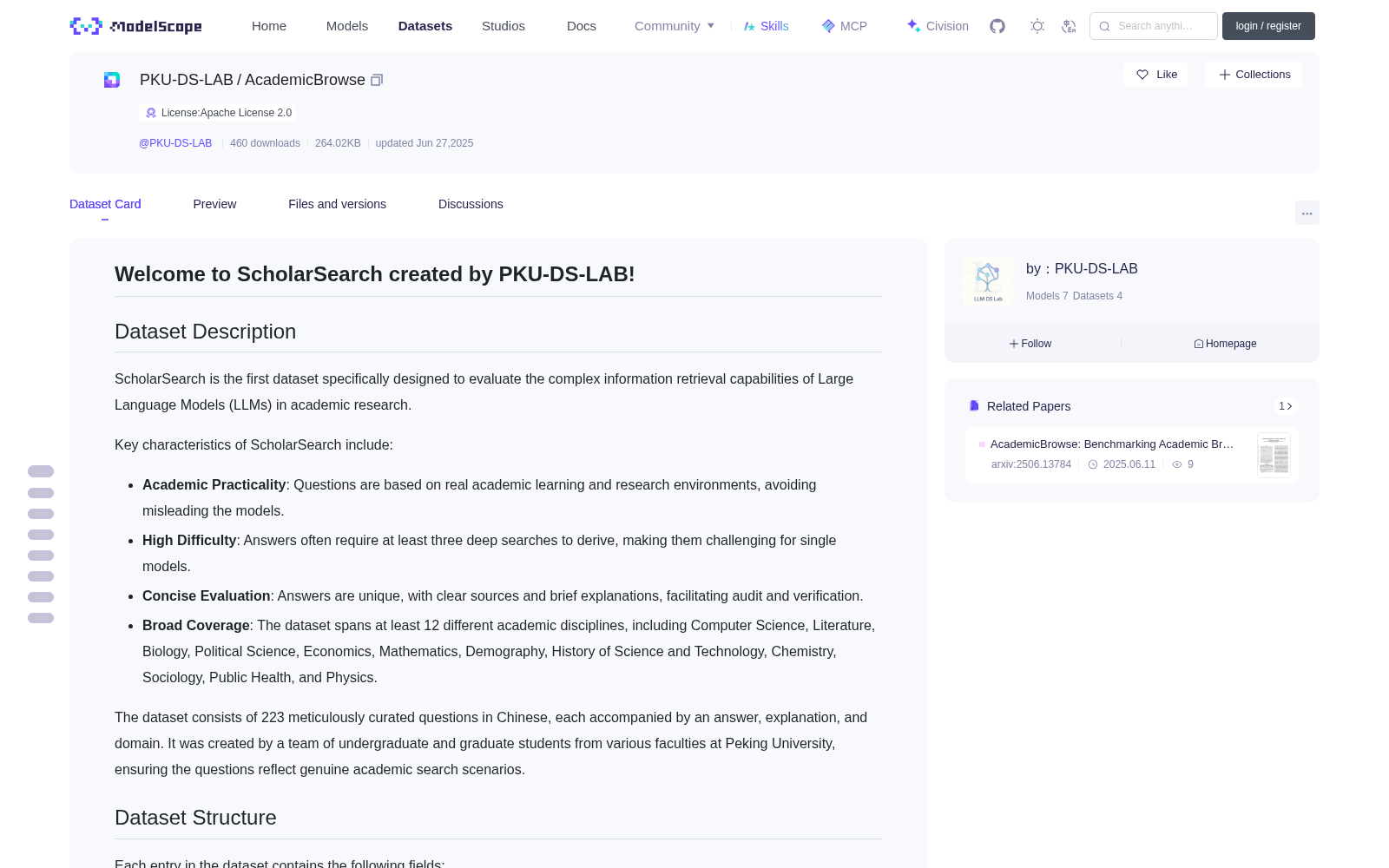Viewport: 1389px width, 868px height.
Task: Click the 'Concise Evaluation' bullet label
Action: [x=207, y=596]
